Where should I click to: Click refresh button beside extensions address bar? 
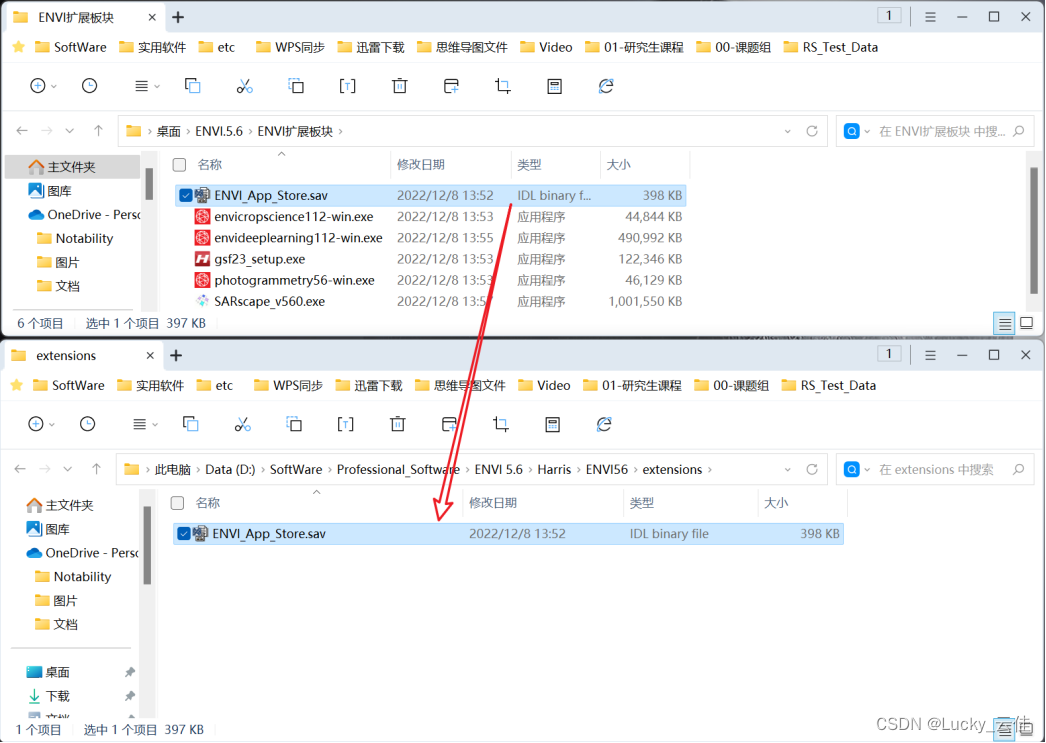[812, 470]
